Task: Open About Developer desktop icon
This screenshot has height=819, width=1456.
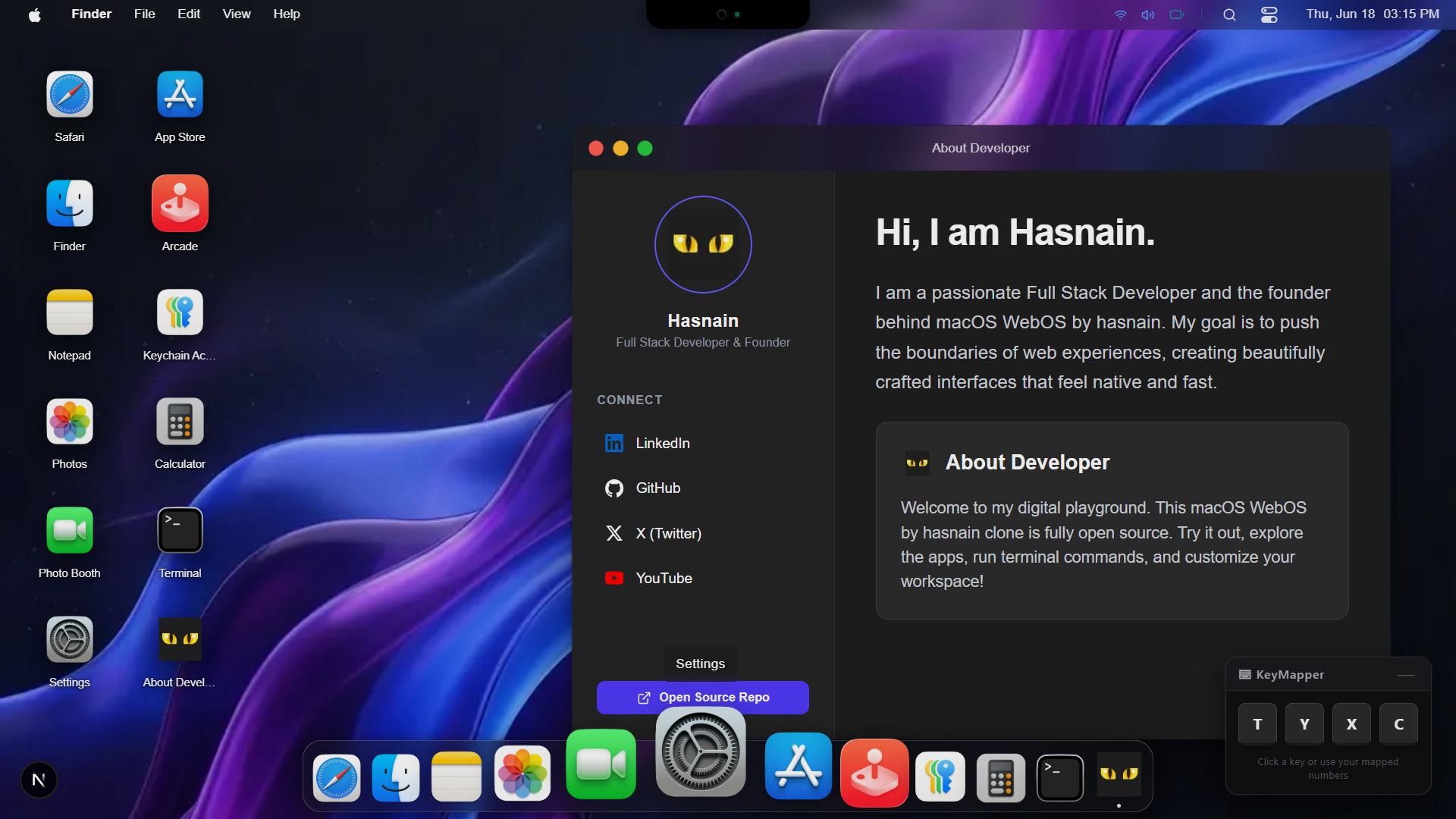Action: click(180, 639)
